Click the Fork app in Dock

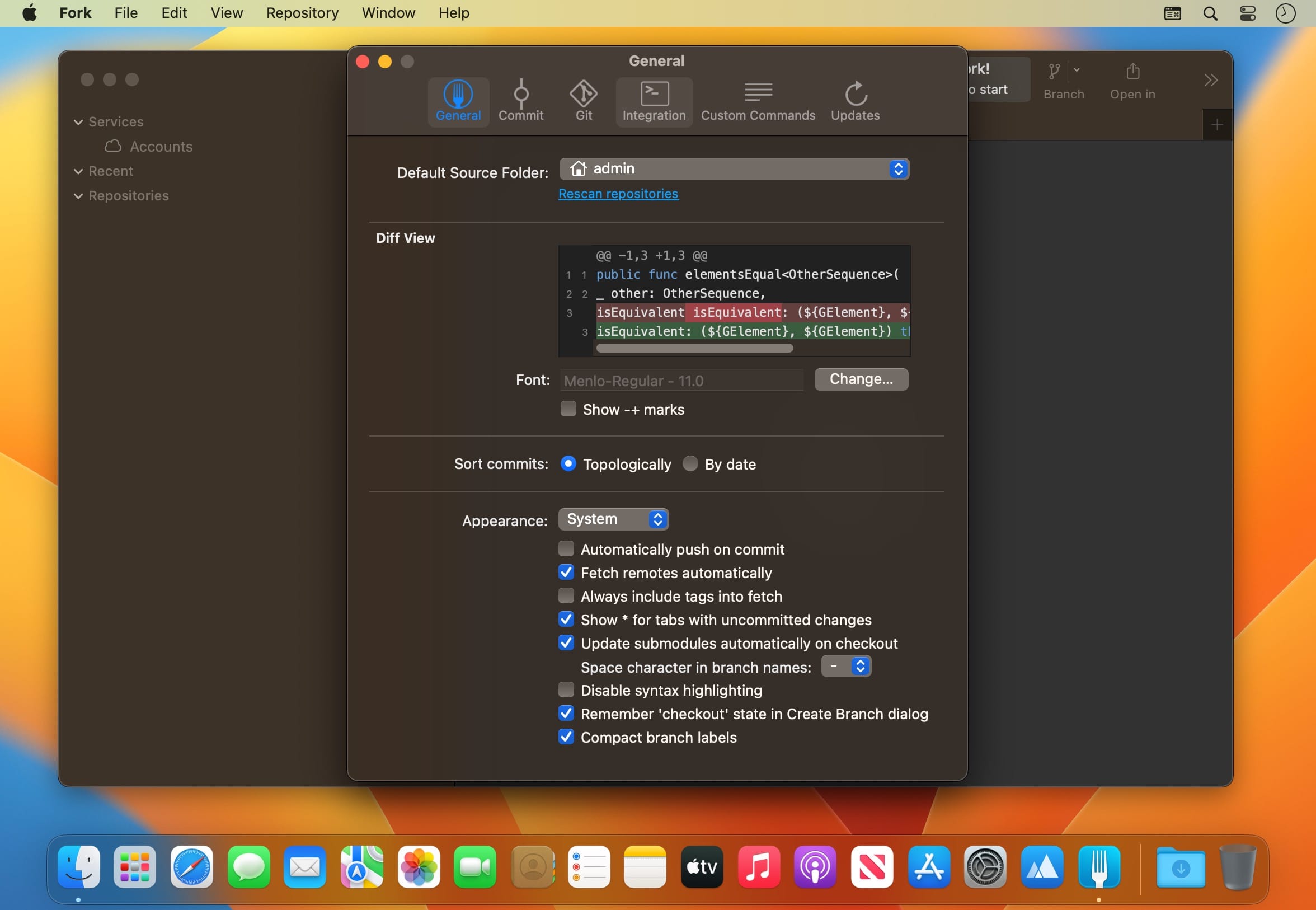tap(1098, 867)
